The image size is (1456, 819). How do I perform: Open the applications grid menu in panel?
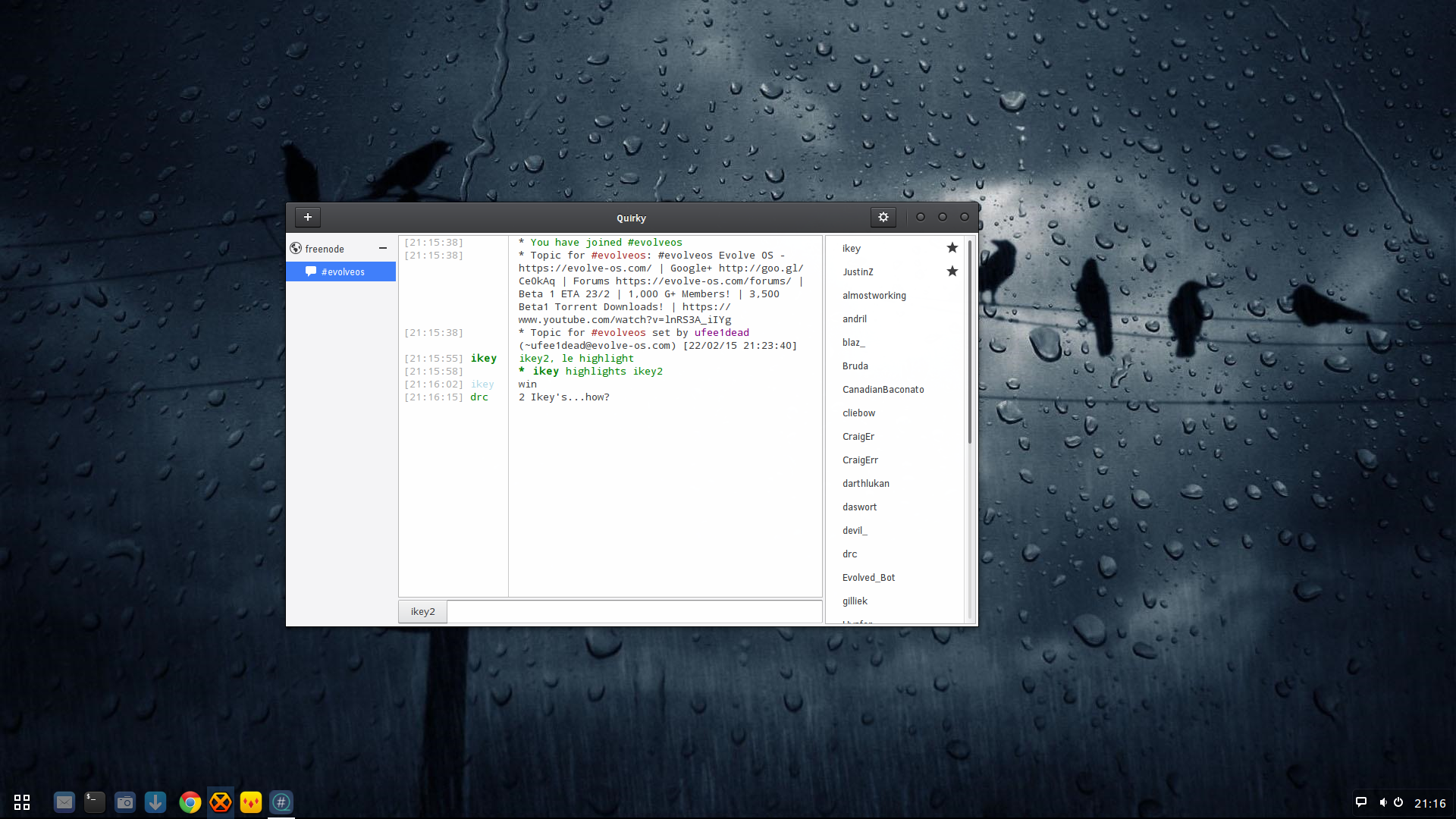pyautogui.click(x=22, y=802)
